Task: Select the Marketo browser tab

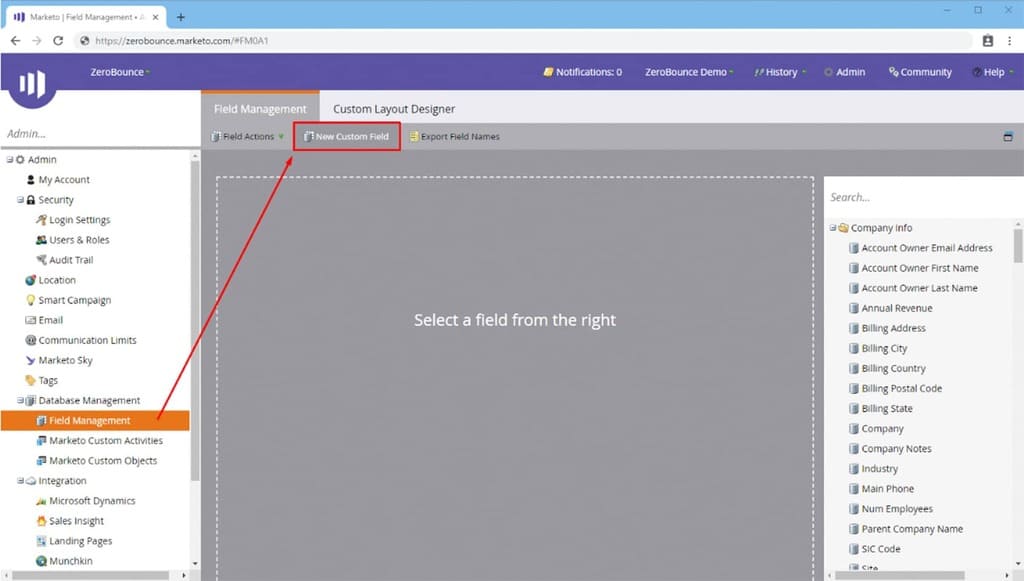Action: [x=86, y=17]
